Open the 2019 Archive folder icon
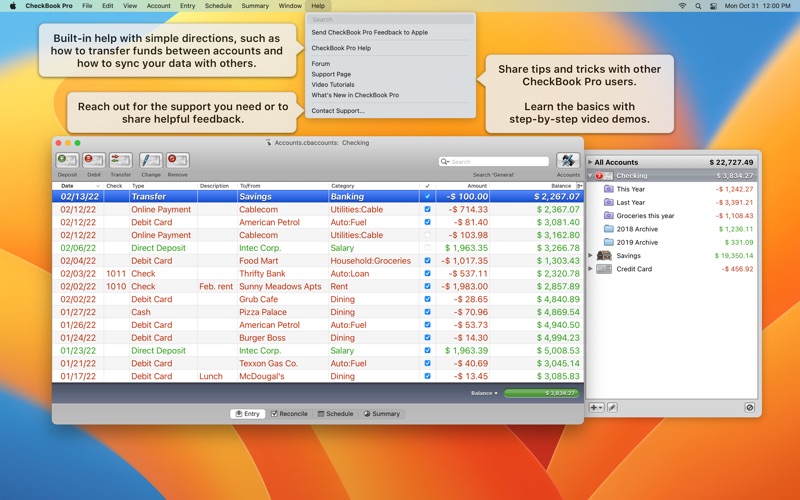Image resolution: width=800 pixels, height=500 pixels. click(x=609, y=242)
